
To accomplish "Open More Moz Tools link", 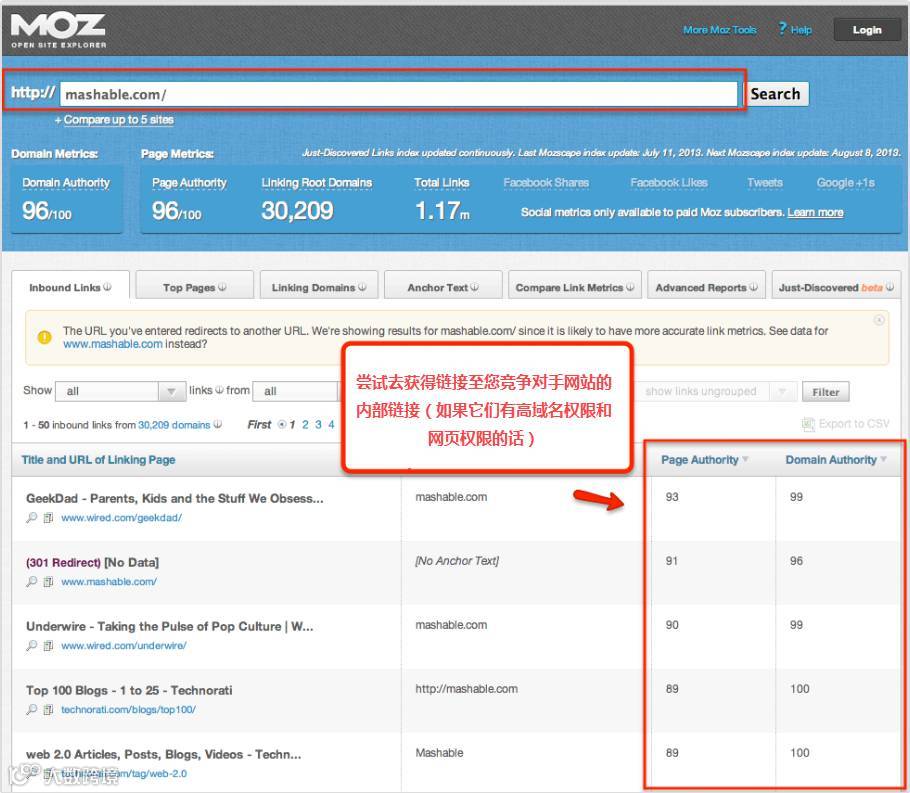I will [x=720, y=30].
